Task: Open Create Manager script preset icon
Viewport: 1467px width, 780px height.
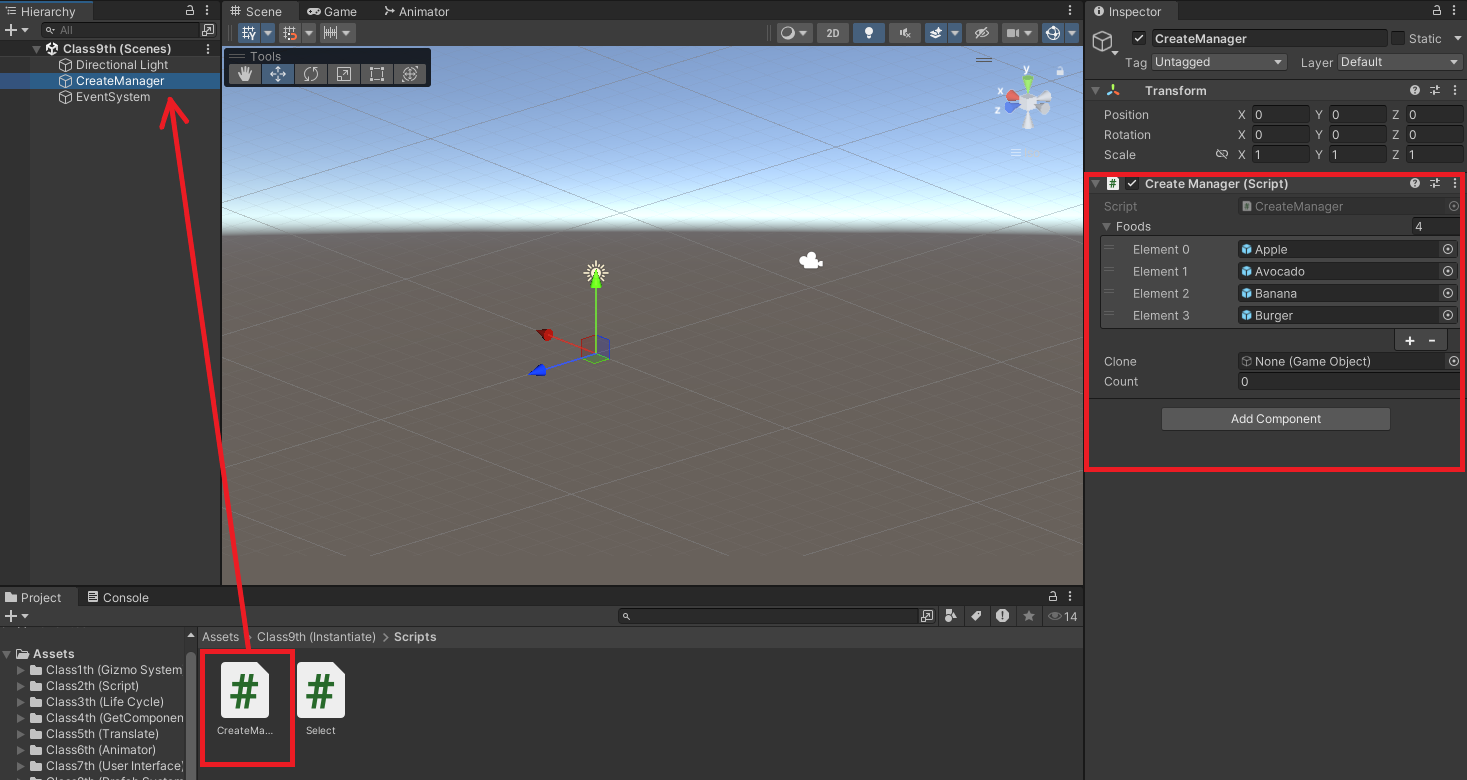Action: (x=1435, y=184)
